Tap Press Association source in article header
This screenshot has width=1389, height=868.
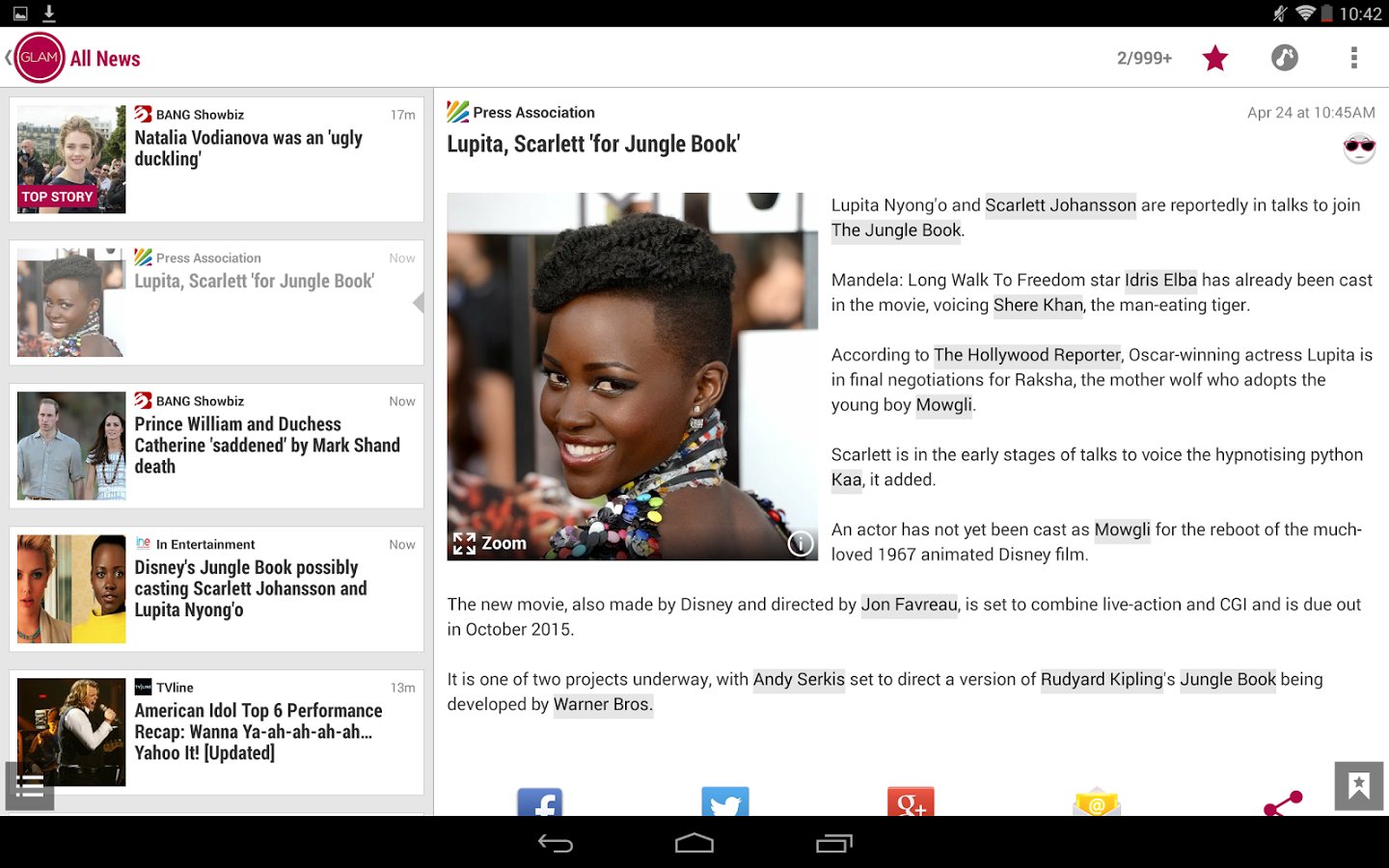tap(521, 113)
